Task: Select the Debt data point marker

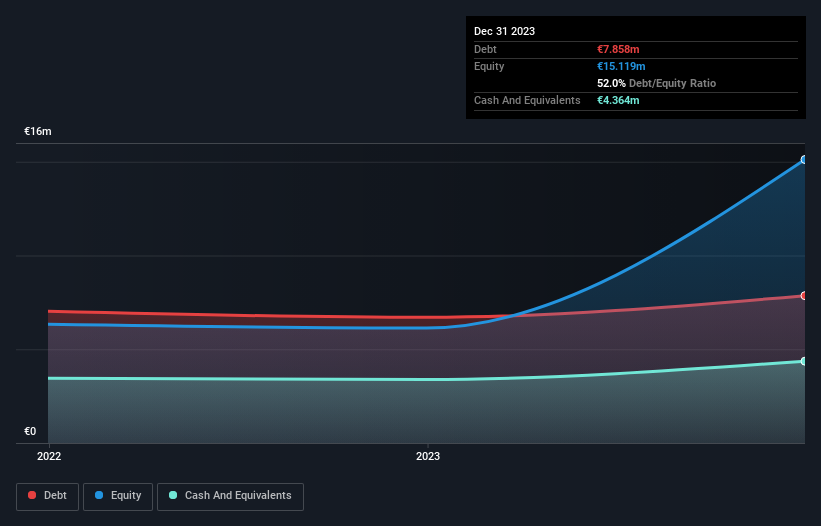Action: pyautogui.click(x=804, y=296)
